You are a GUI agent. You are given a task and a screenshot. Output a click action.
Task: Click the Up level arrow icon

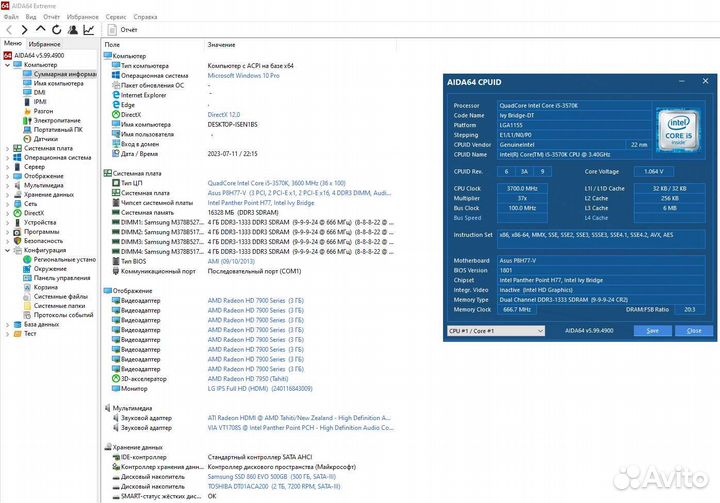pos(39,30)
